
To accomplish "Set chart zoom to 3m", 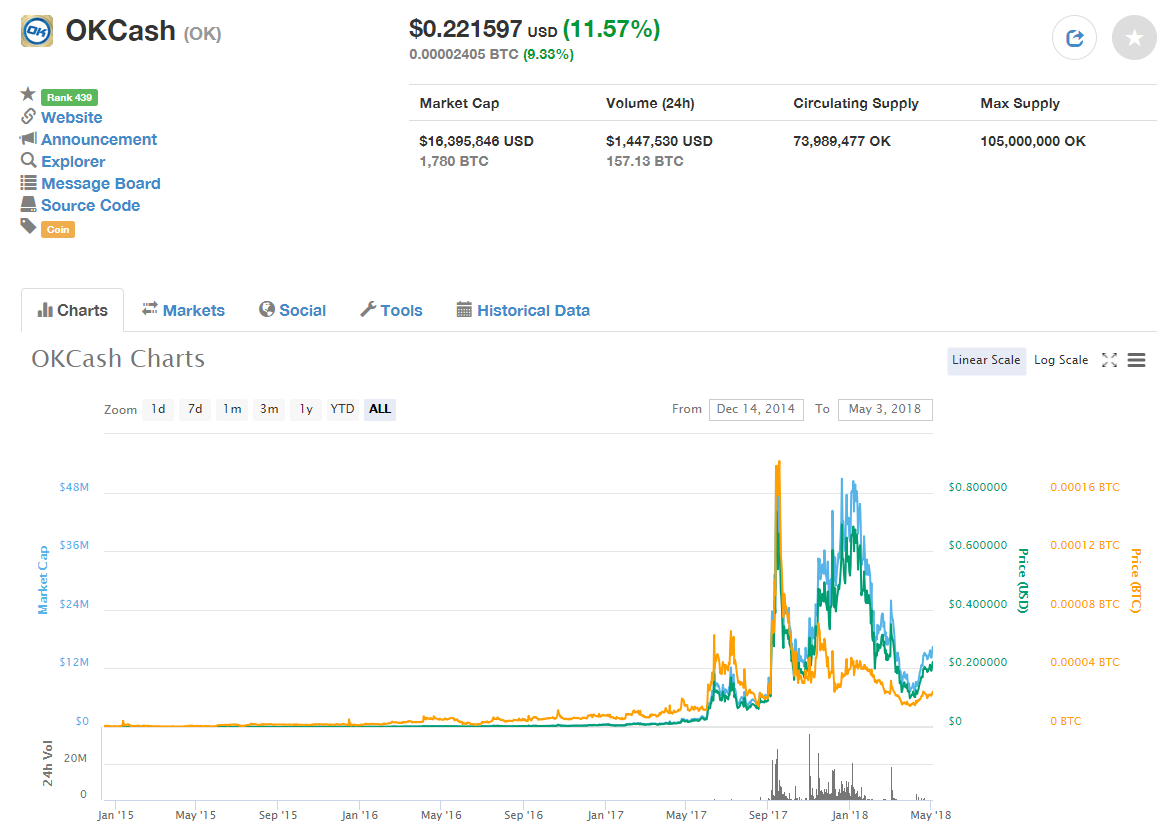I will pos(269,409).
